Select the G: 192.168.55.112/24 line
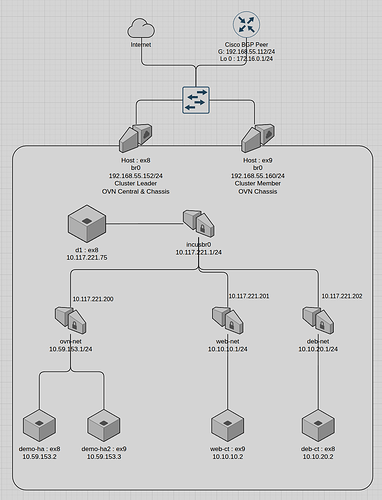This screenshot has height=500, width=382. click(246, 52)
